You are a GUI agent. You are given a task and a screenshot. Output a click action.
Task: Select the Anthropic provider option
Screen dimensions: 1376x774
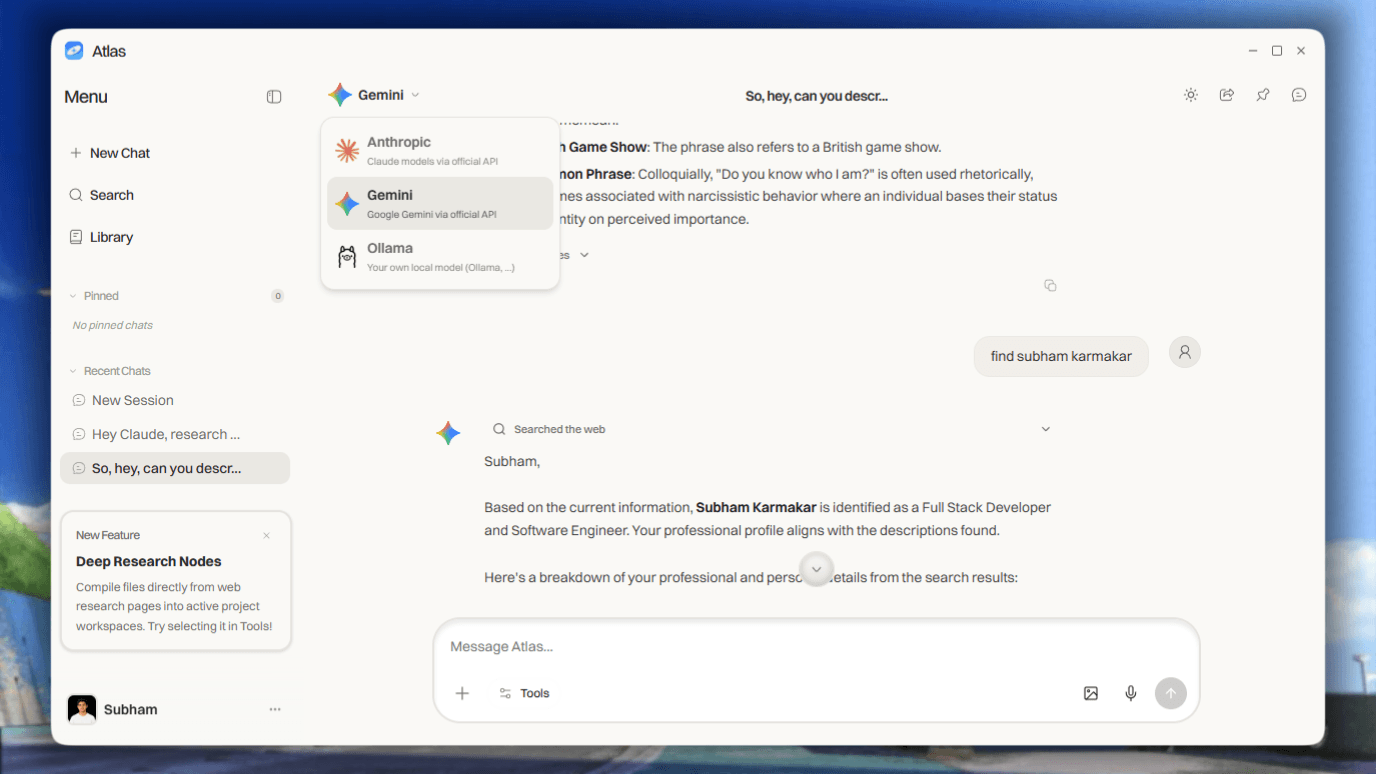click(x=440, y=150)
